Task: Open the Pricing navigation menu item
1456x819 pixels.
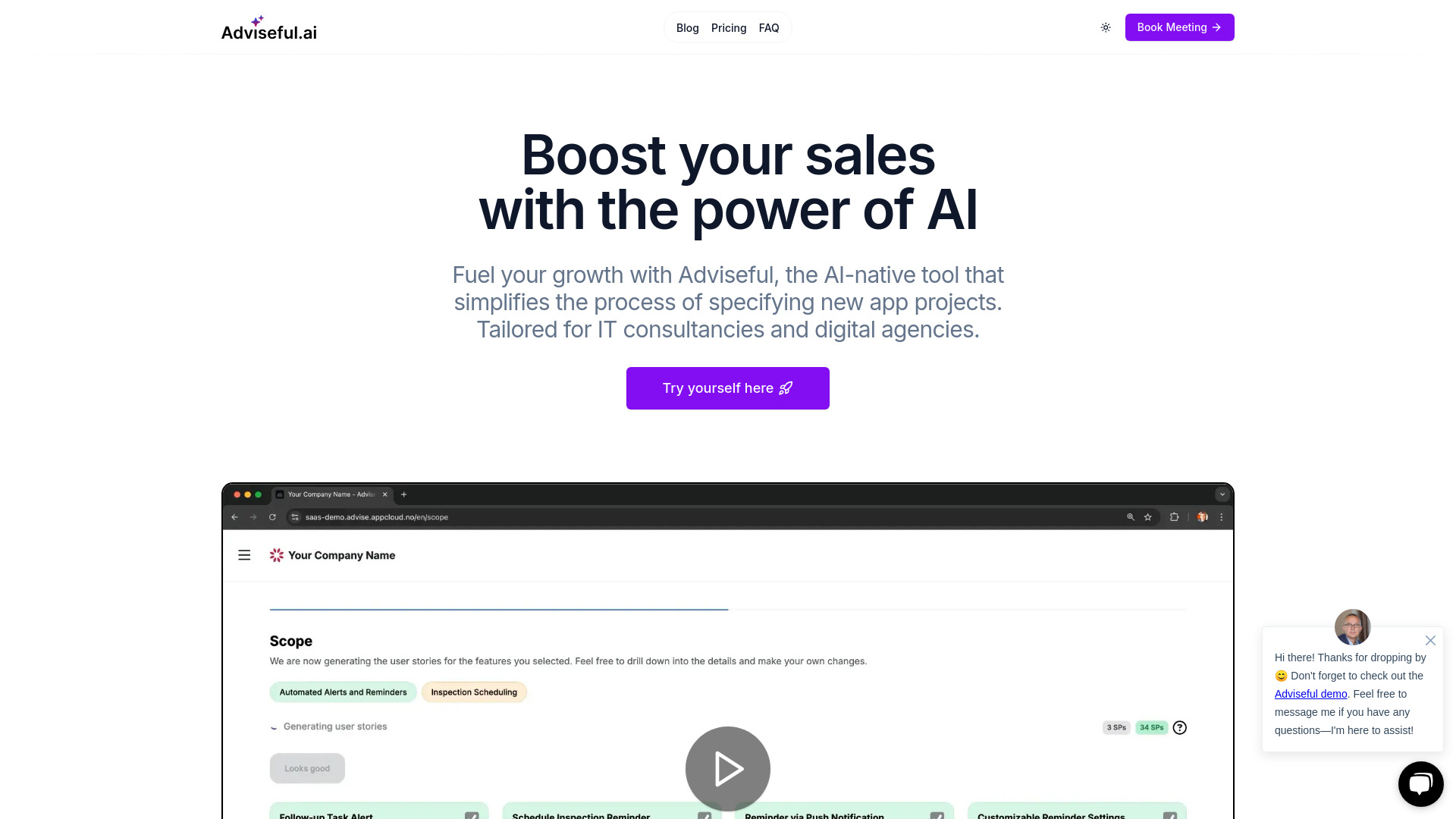Action: click(x=729, y=27)
